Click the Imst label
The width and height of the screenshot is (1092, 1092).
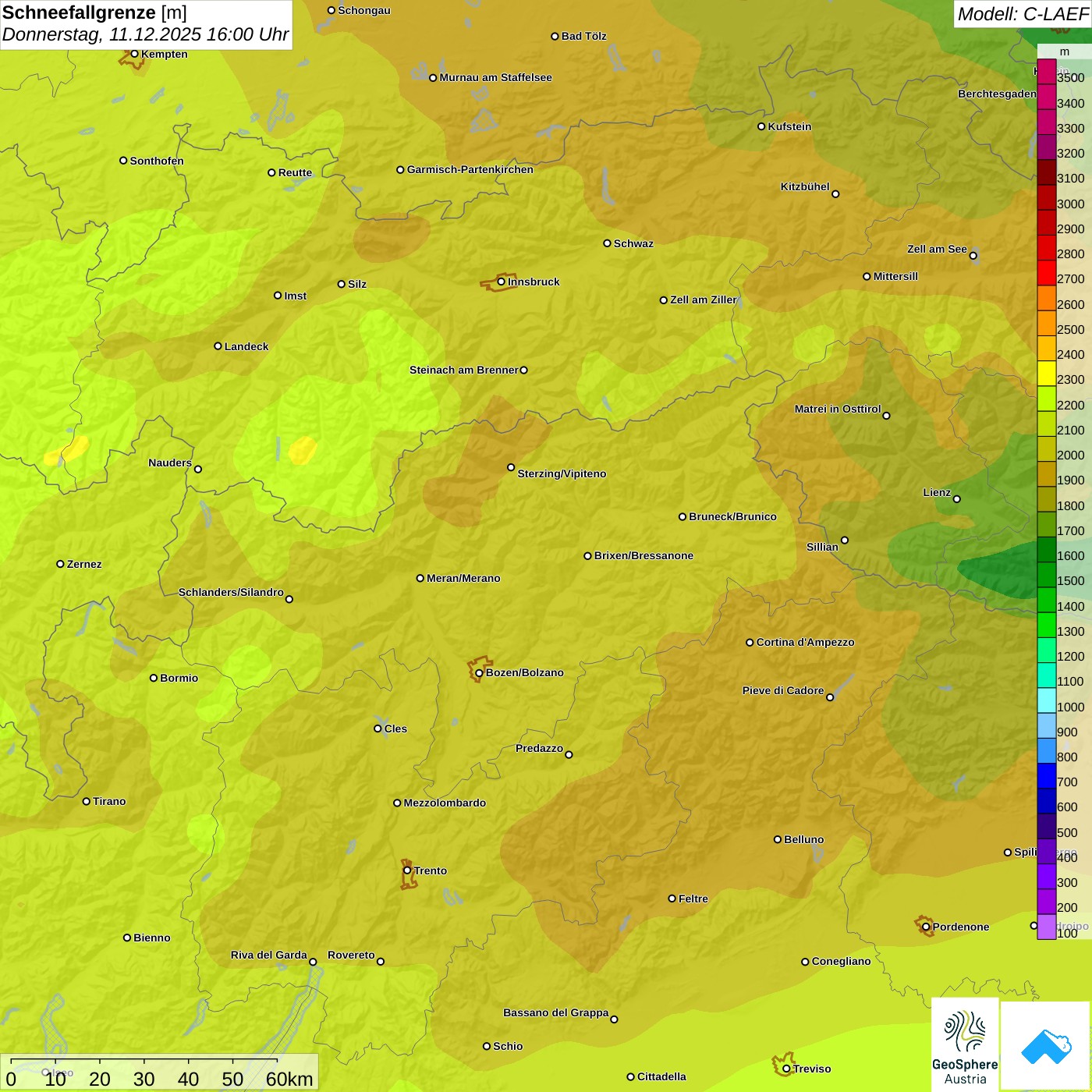point(295,296)
